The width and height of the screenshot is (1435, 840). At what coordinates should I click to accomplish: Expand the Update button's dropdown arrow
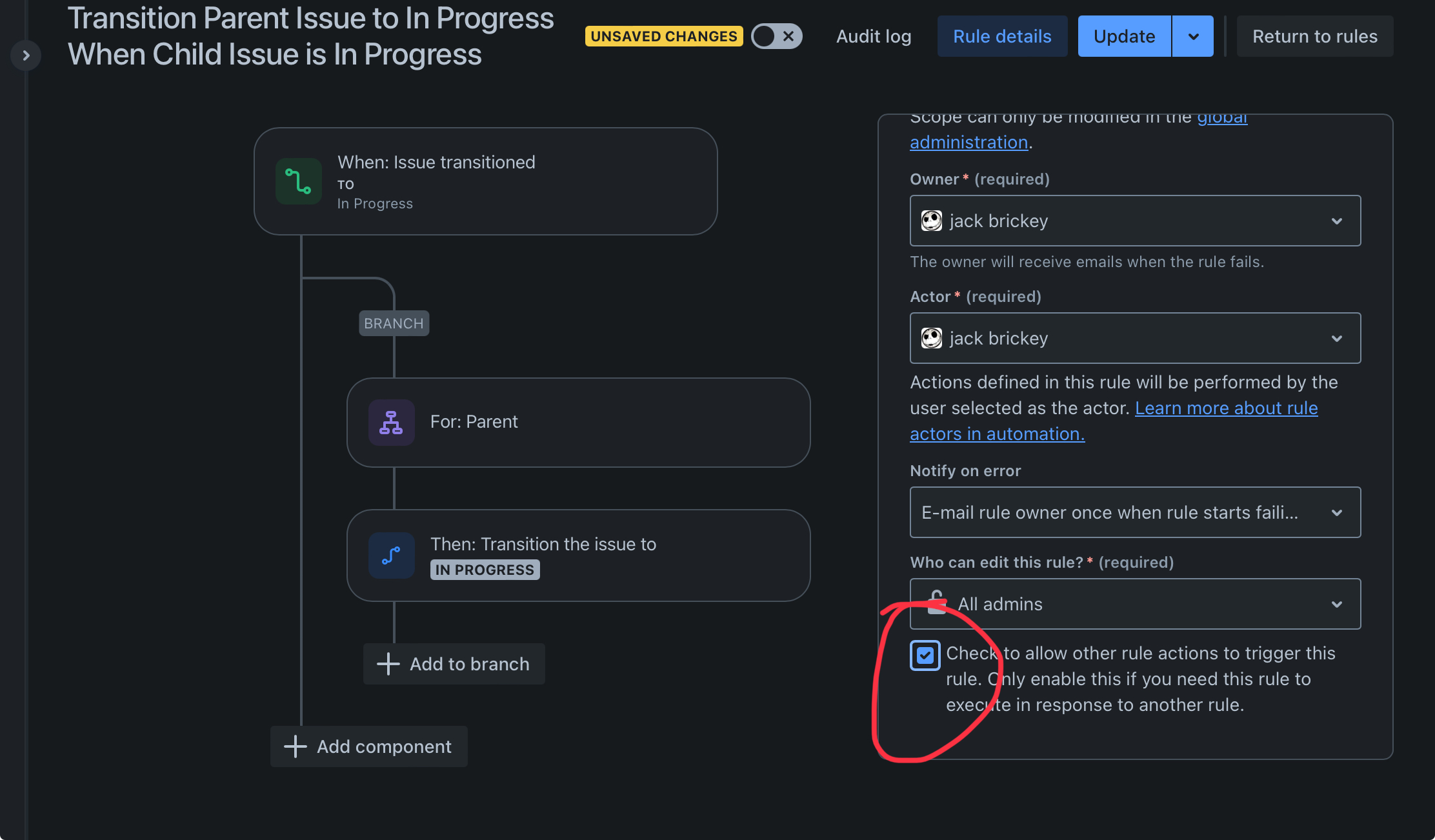click(1192, 36)
